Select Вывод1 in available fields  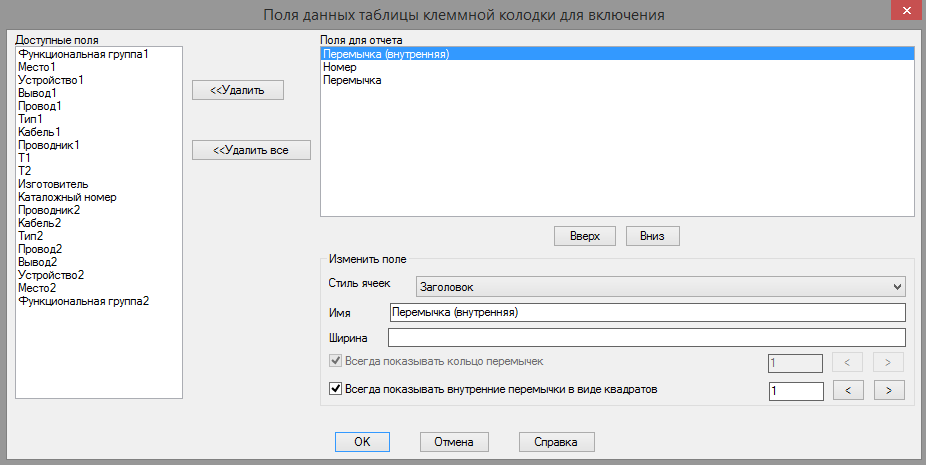point(99,93)
